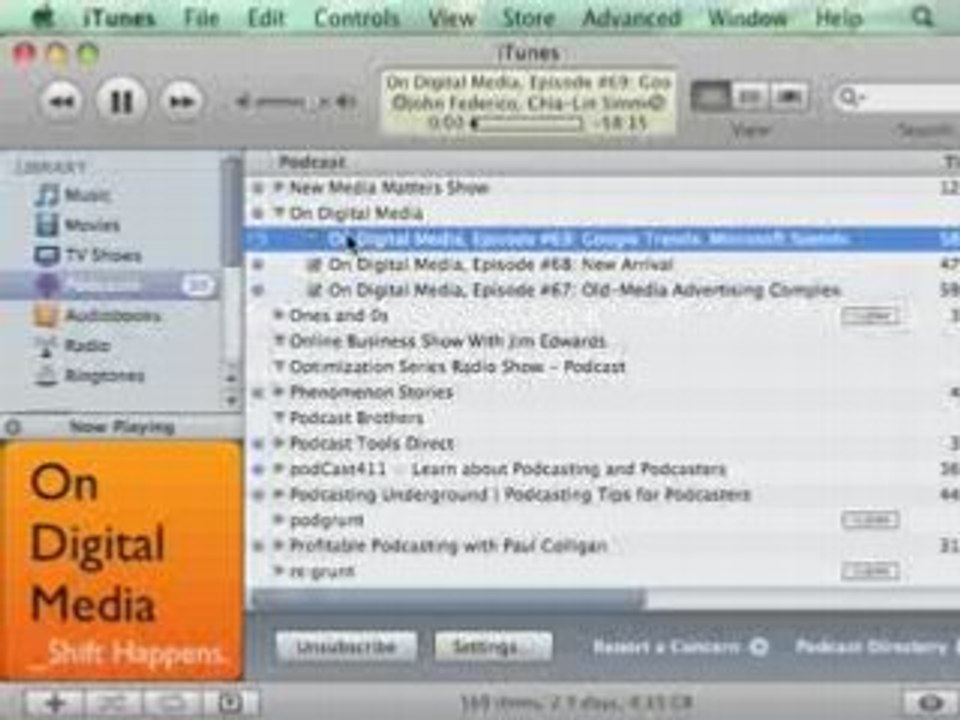Open the Controls menu
This screenshot has height=720, width=960.
coord(357,18)
